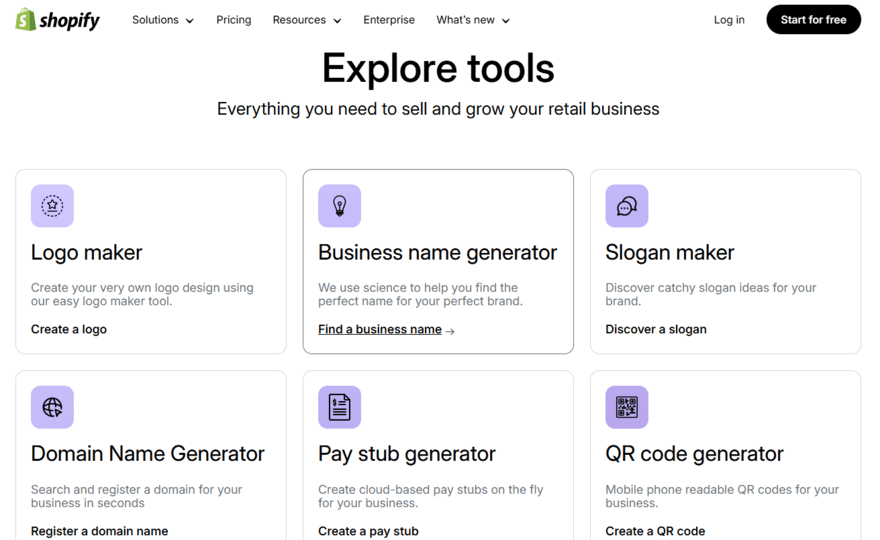This screenshot has width=880, height=540.
Task: Click 'Search and register a domain' description
Action: pyautogui.click(x=136, y=496)
